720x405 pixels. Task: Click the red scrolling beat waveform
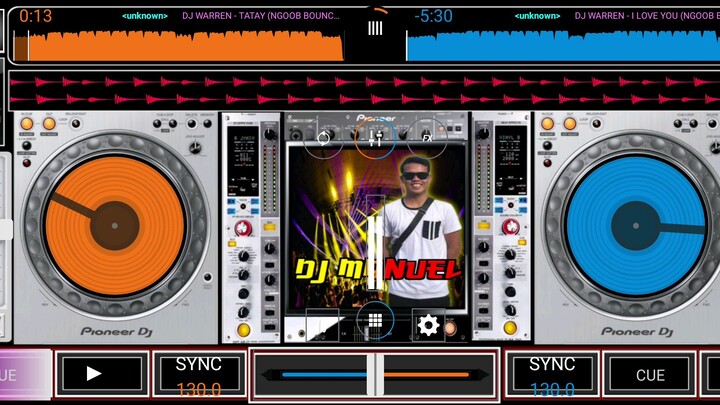coord(365,90)
